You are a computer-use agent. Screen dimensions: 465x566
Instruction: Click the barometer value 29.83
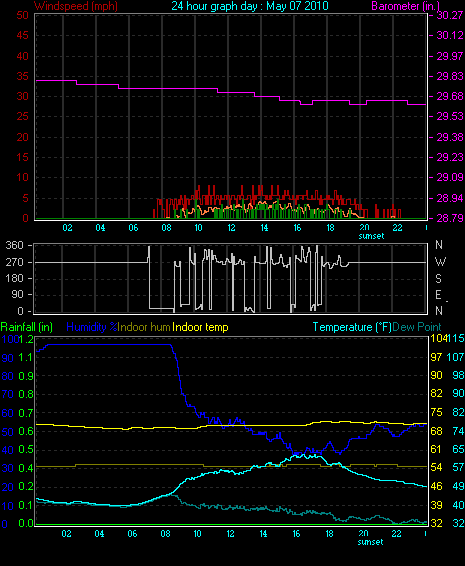point(450,76)
